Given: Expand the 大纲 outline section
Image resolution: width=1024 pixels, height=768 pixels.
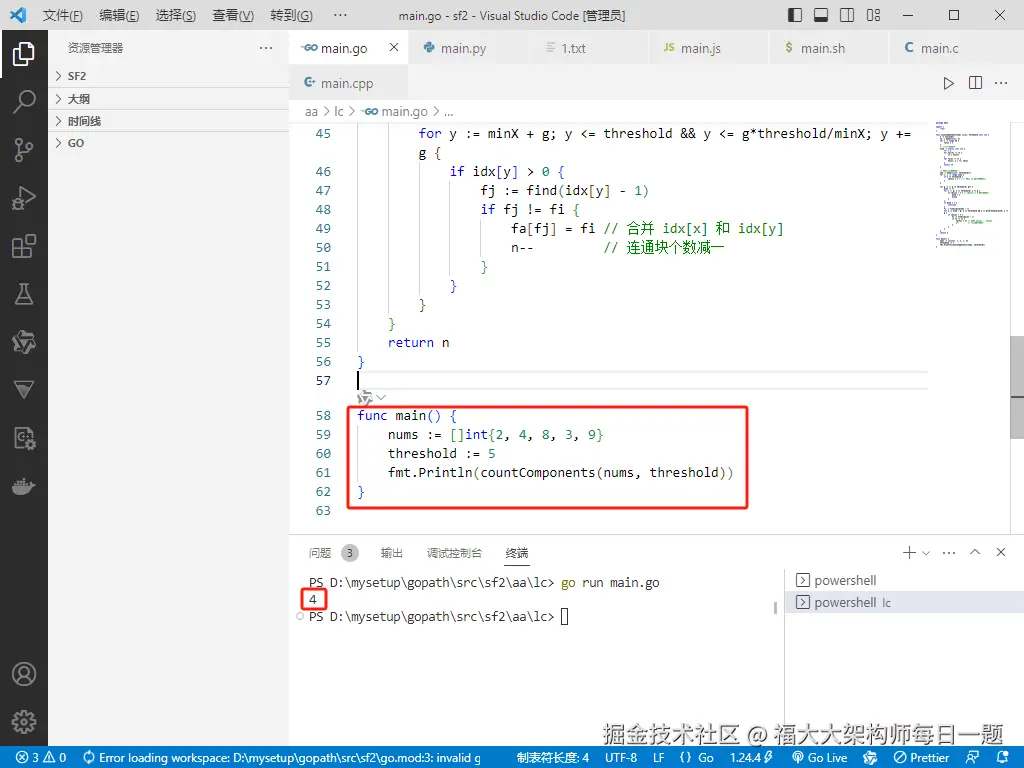Looking at the screenshot, I should click(168, 99).
